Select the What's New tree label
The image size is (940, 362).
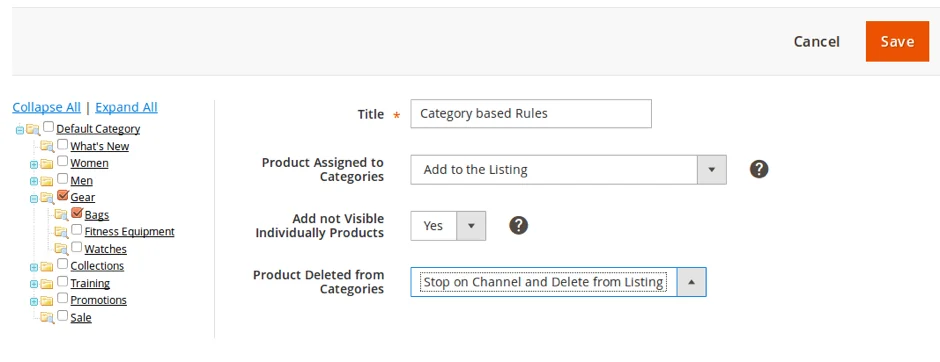click(100, 146)
